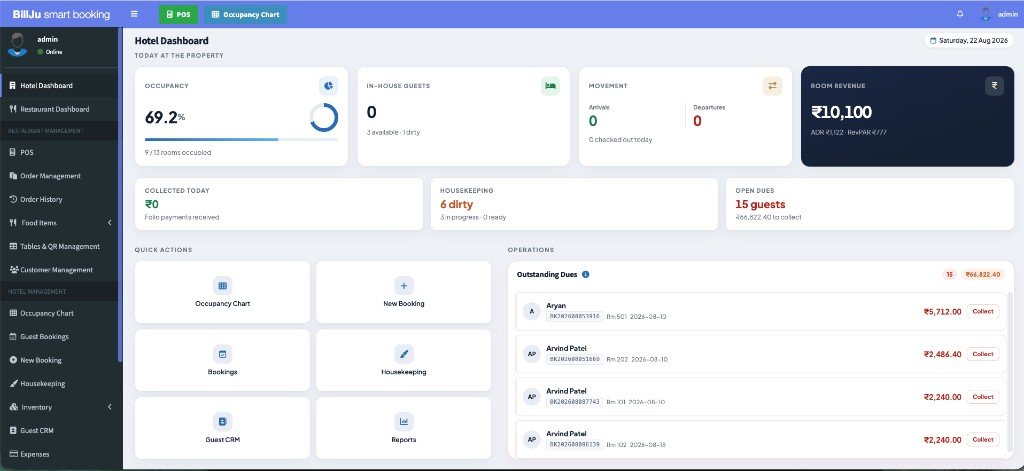Open POS in the sidebar

[60, 152]
